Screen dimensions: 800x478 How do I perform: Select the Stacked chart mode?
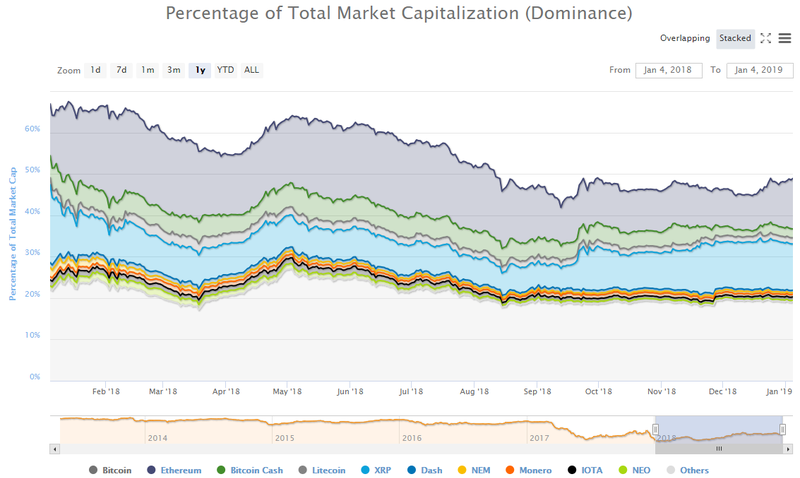tap(735, 38)
